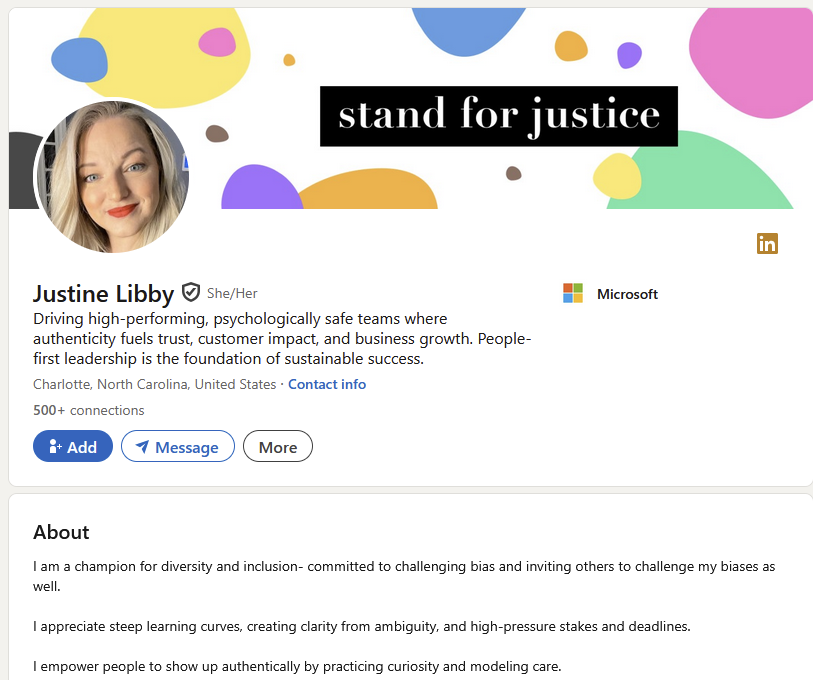Click the "stand for justice" banner text
The height and width of the screenshot is (680, 813).
(x=499, y=116)
